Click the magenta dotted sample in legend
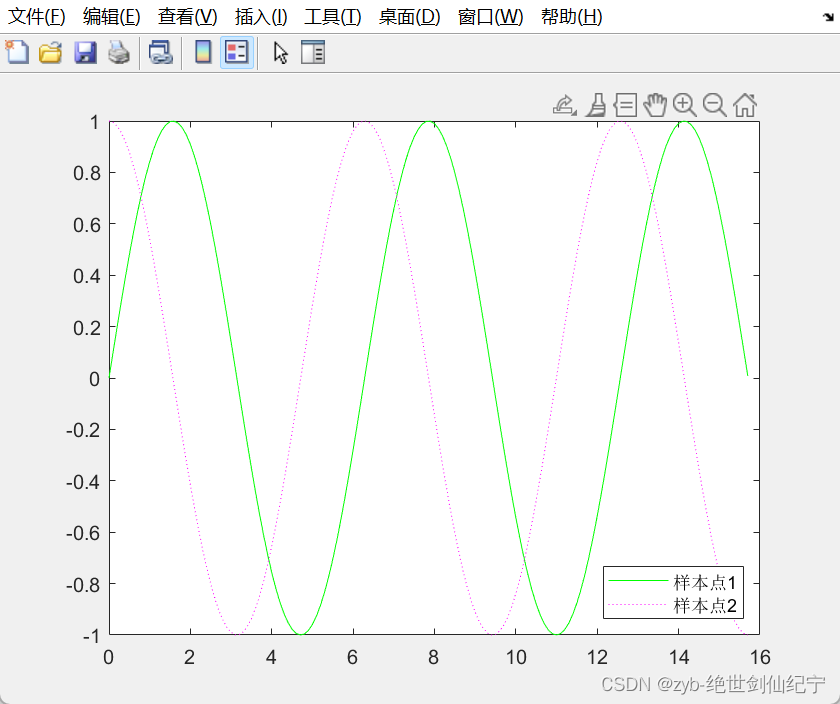The width and height of the screenshot is (840, 704). click(639, 604)
